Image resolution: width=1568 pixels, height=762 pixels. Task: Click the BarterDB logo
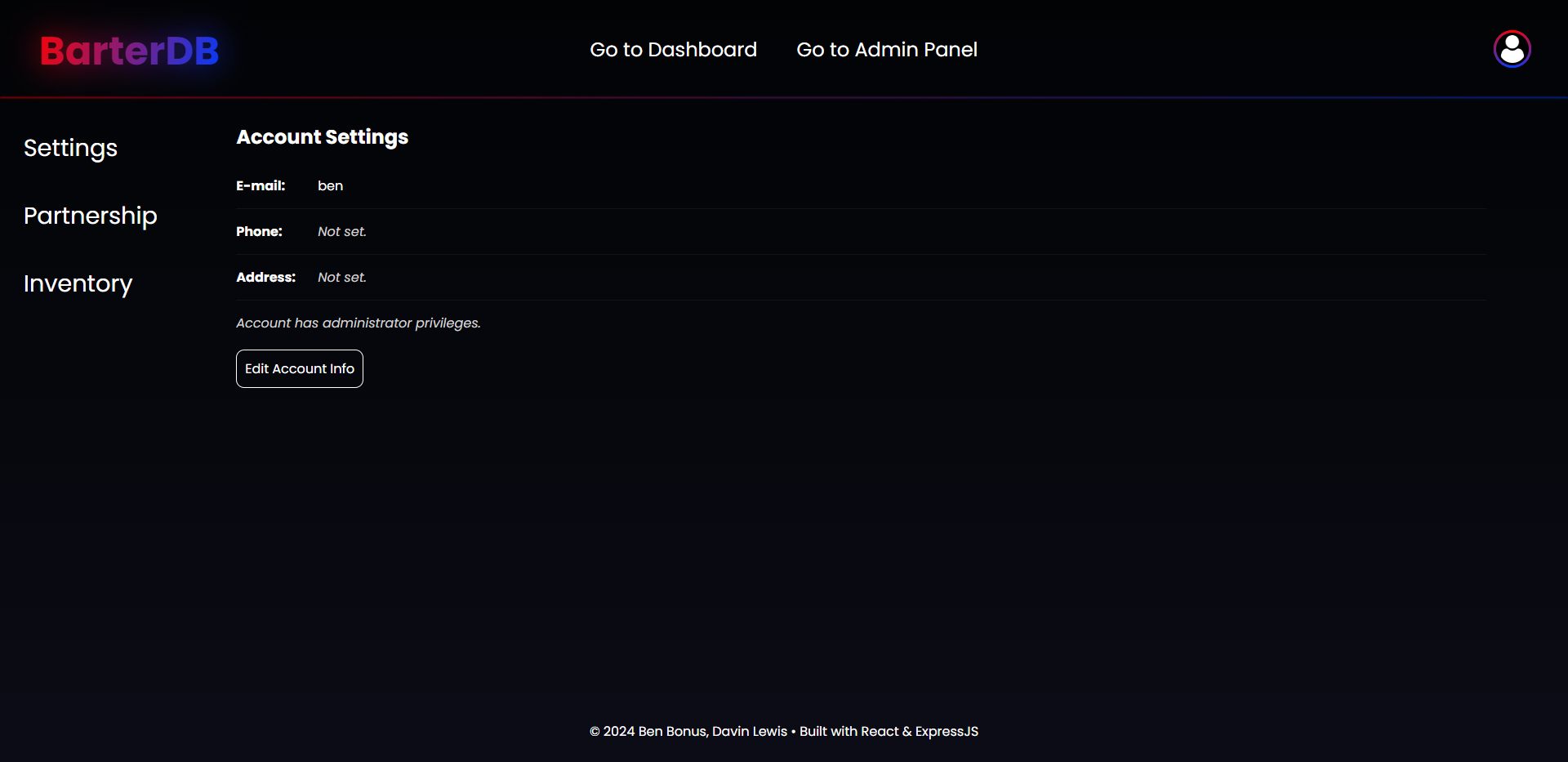pos(130,51)
